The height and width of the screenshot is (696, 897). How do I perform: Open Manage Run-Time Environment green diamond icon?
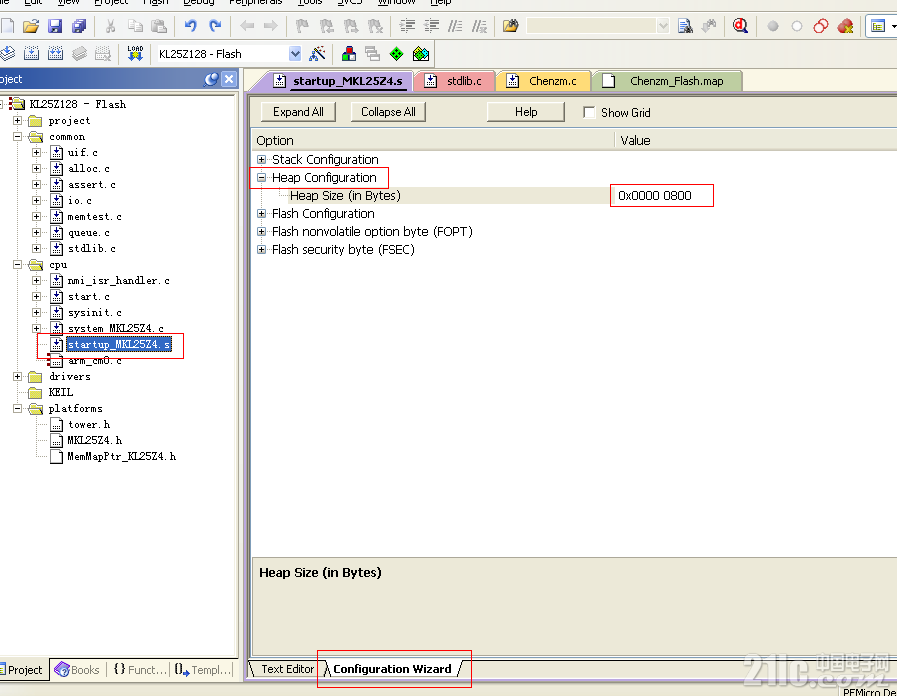(x=396, y=54)
